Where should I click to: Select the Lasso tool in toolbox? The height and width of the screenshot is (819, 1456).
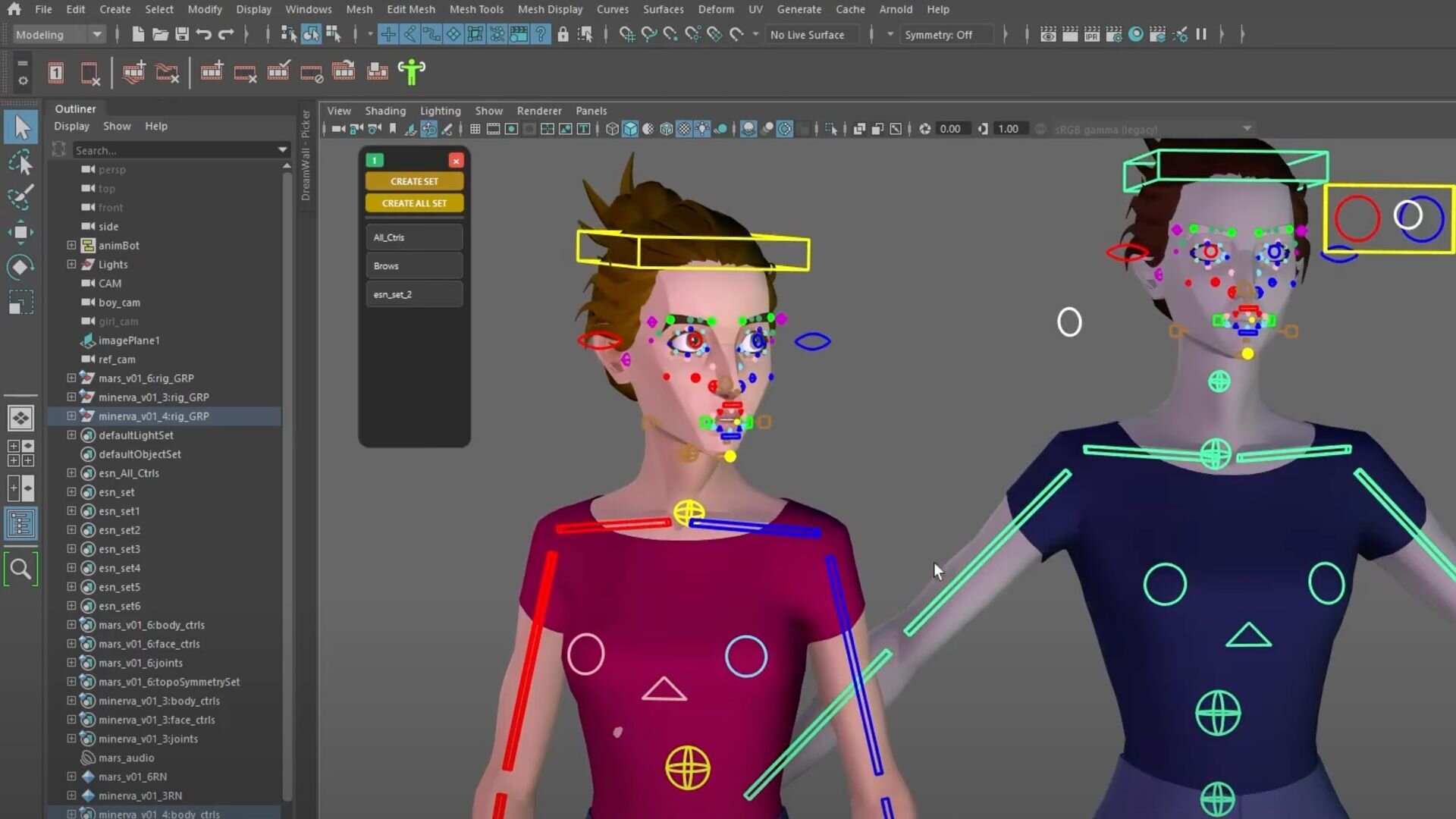20,163
